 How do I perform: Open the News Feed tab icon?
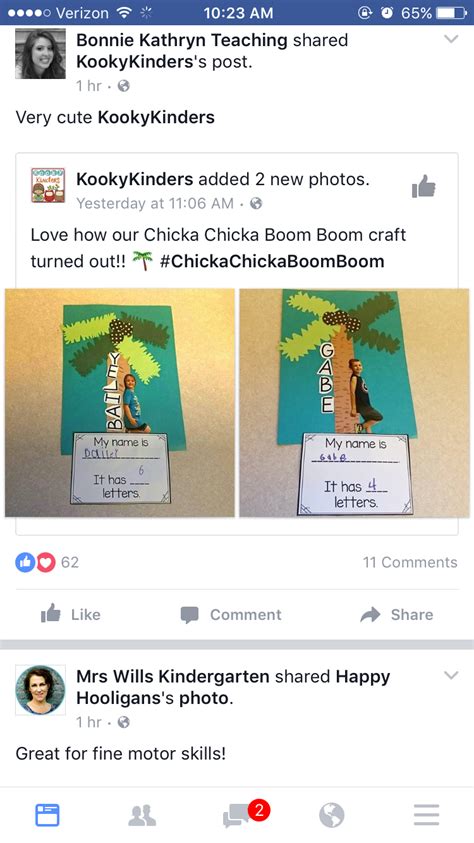(47, 815)
